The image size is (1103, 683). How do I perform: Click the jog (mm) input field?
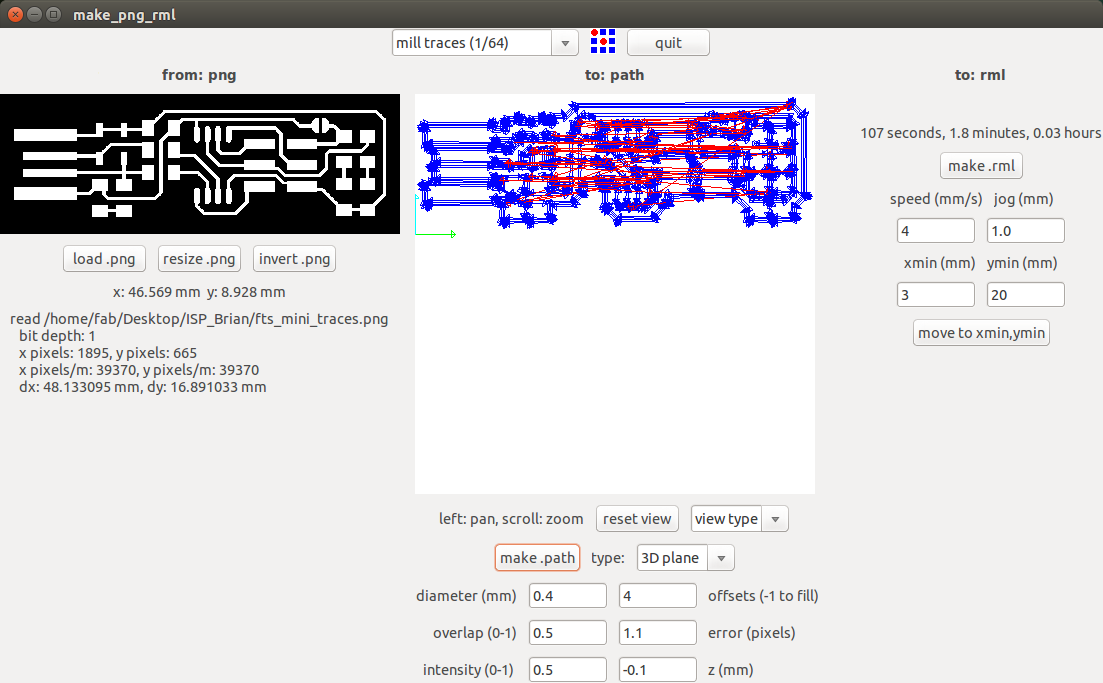pos(1026,231)
